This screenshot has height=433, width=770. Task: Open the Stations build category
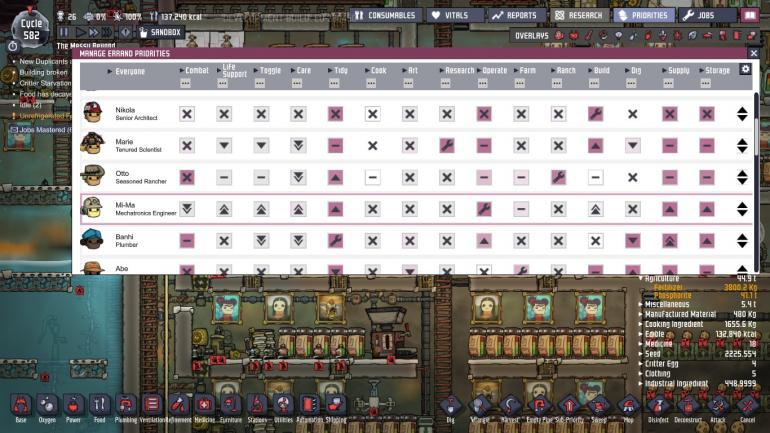[x=257, y=407]
